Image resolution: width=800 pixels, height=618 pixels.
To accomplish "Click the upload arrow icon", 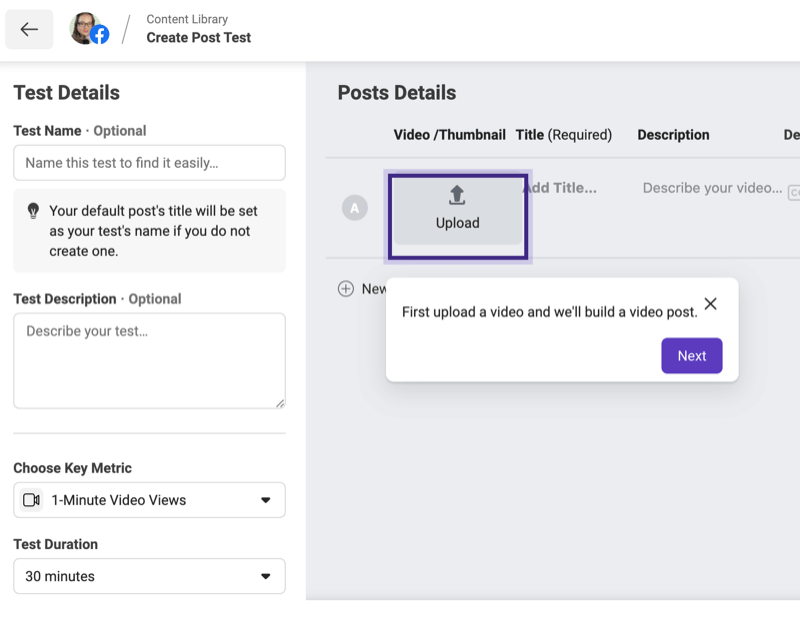I will pyautogui.click(x=457, y=195).
